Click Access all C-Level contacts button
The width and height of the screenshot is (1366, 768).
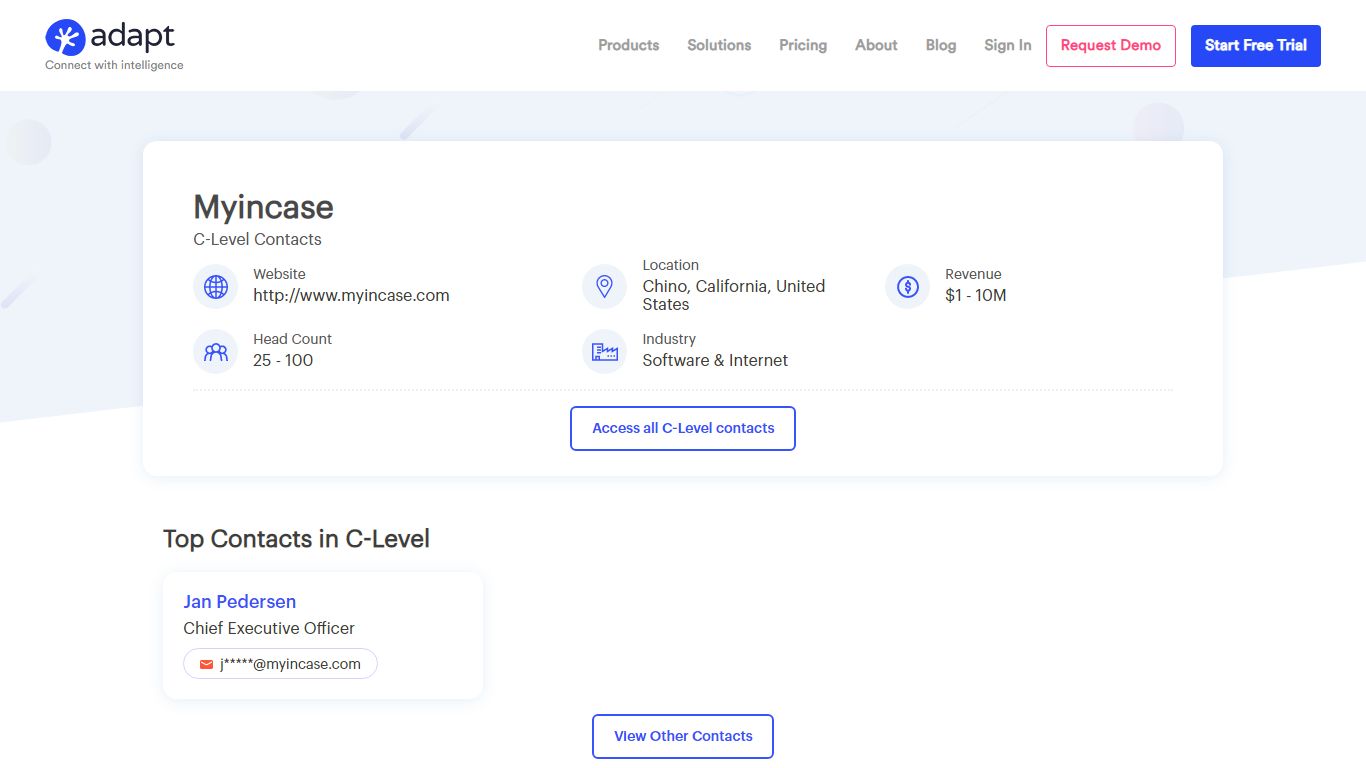click(x=683, y=428)
